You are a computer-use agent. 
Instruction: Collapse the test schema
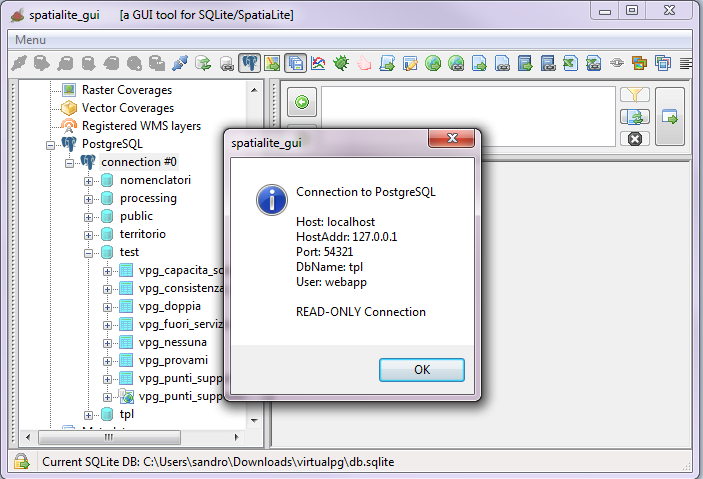pos(88,253)
